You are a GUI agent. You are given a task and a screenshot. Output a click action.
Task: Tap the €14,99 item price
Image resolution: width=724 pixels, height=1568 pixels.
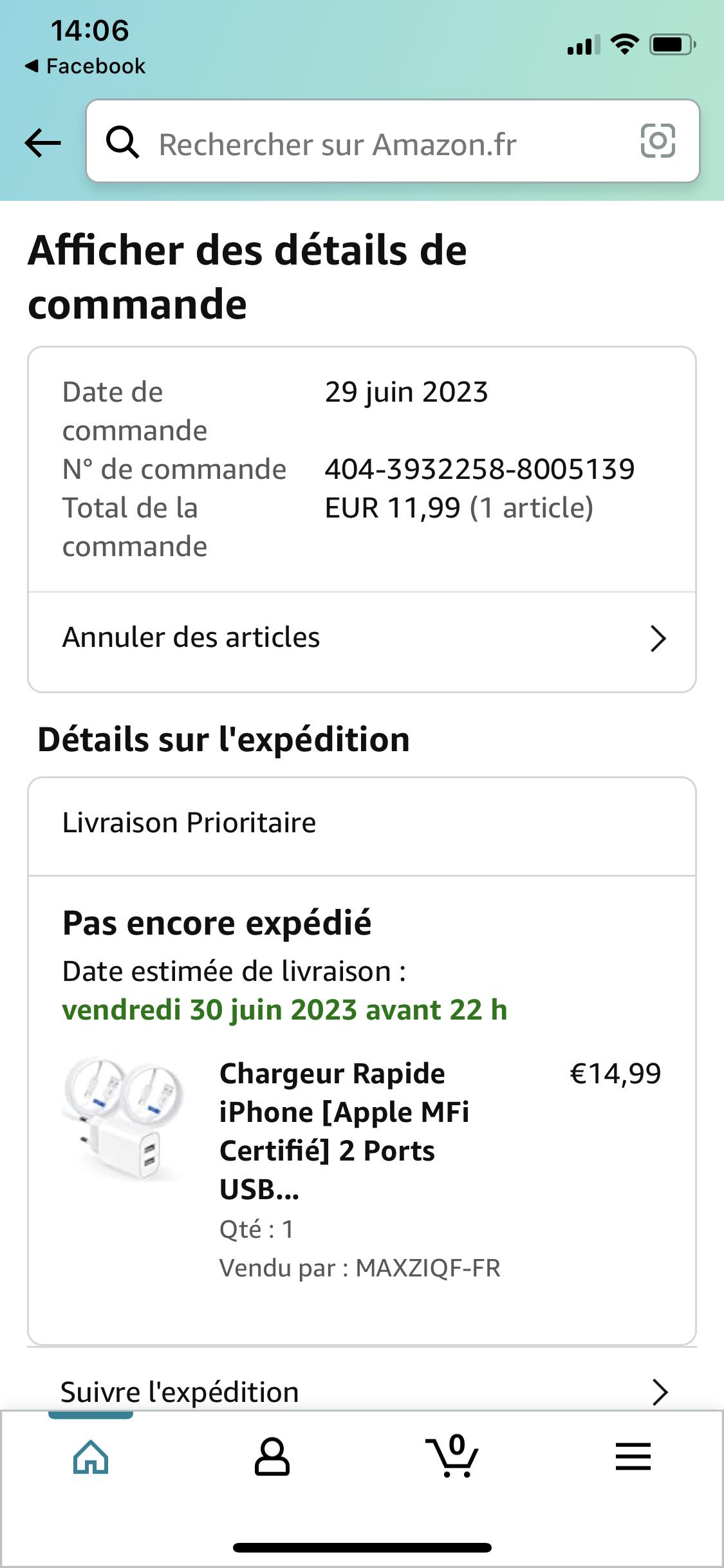[x=615, y=1074]
